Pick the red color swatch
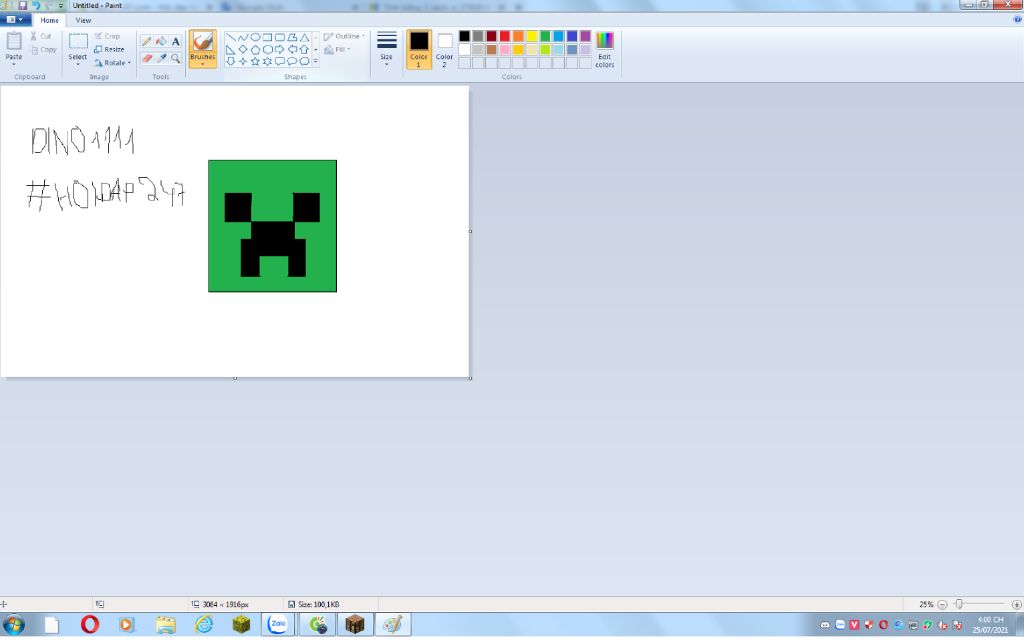Viewport: 1024px width, 640px height. point(504,36)
